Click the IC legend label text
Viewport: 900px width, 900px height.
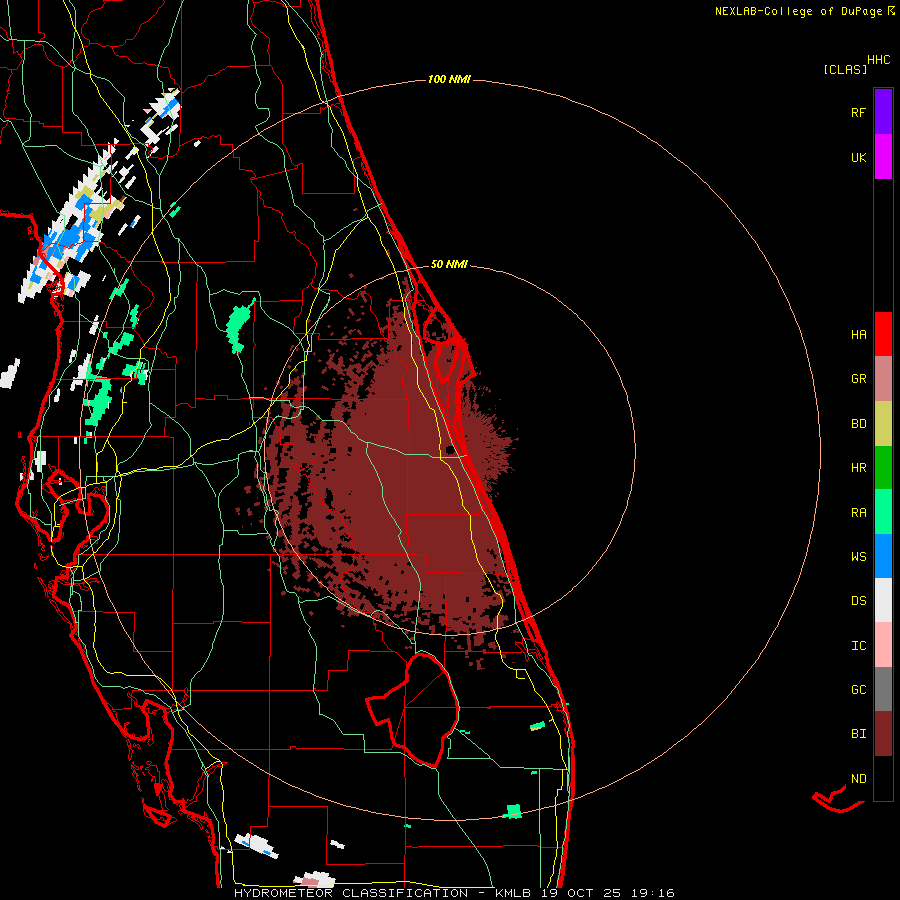[x=859, y=646]
